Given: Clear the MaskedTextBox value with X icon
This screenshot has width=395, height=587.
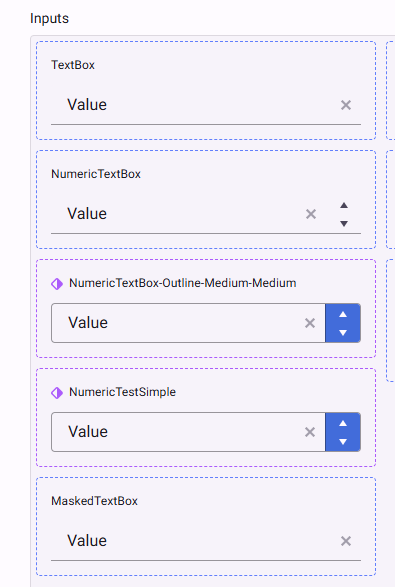Looking at the screenshot, I should 346,541.
